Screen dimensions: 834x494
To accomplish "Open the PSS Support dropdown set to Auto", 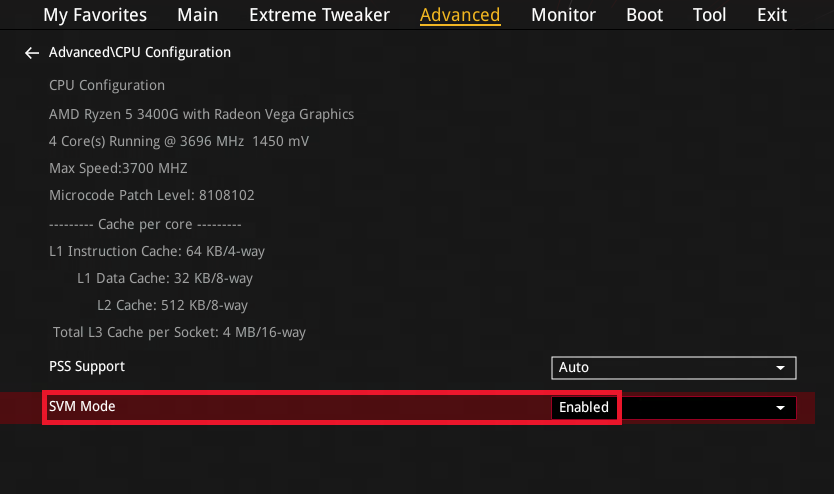I will (673, 367).
